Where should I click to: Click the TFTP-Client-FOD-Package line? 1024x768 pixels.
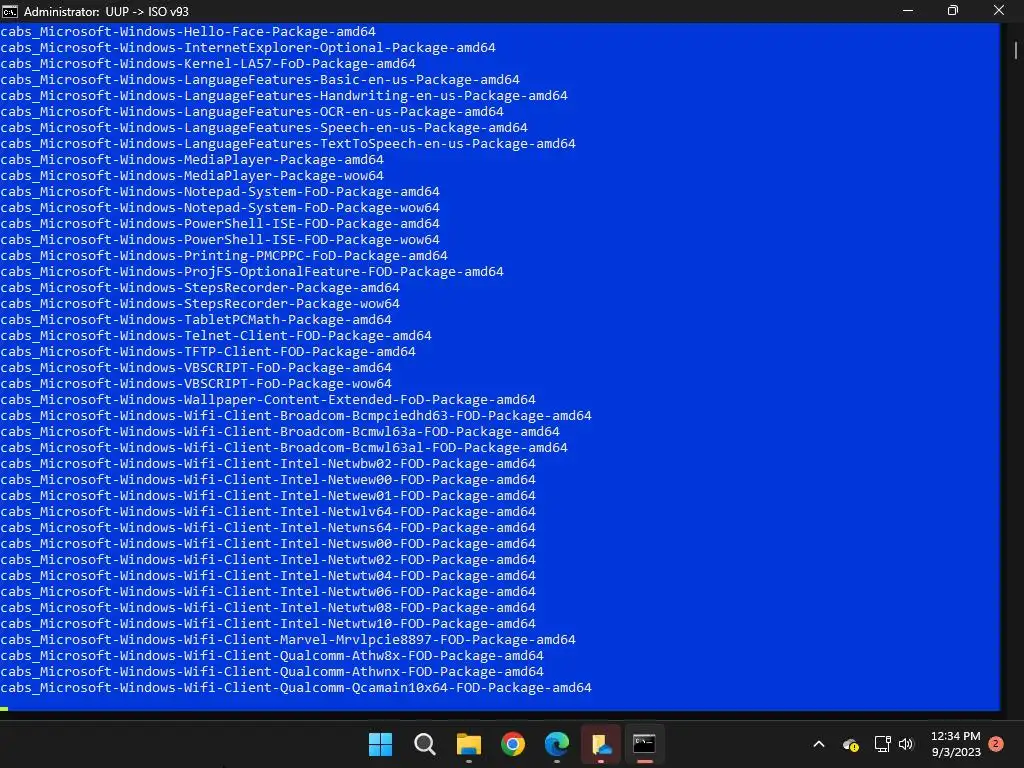208,351
